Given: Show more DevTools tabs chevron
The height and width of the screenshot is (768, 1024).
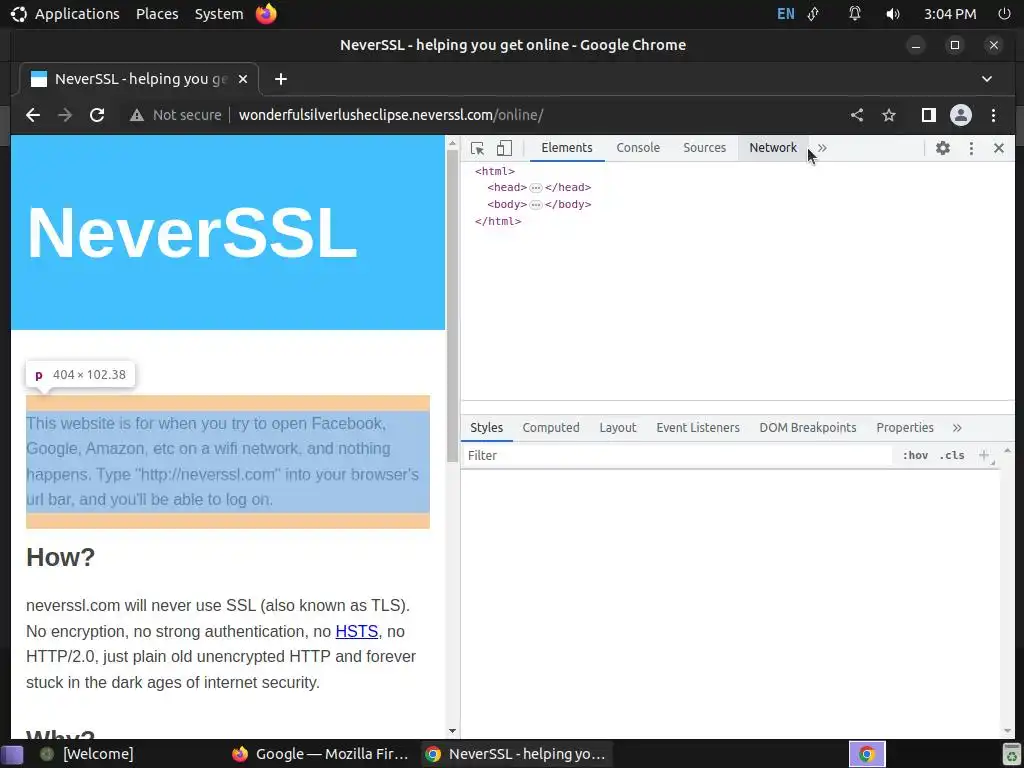Looking at the screenshot, I should [822, 148].
